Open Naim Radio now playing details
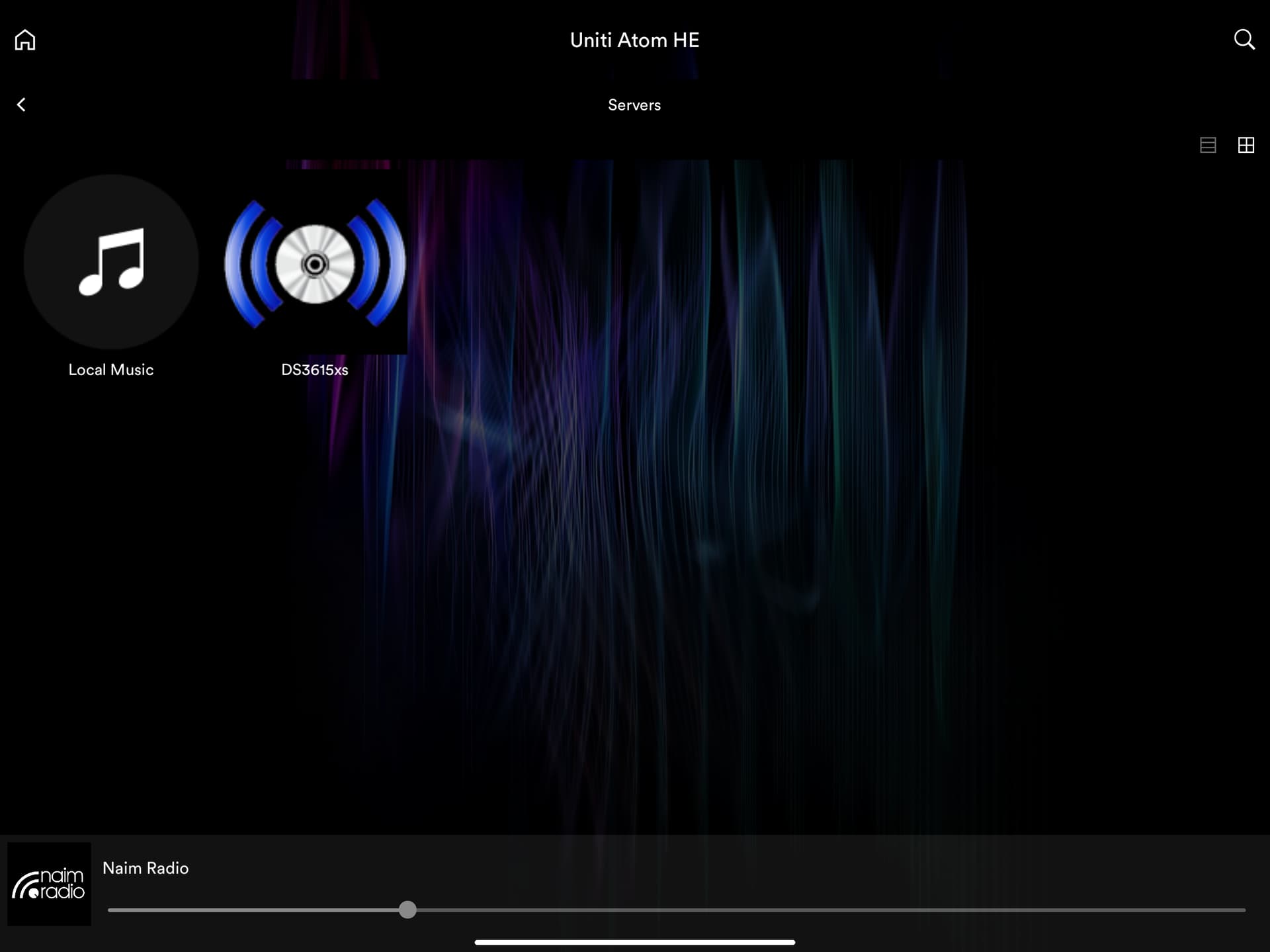 tap(146, 868)
